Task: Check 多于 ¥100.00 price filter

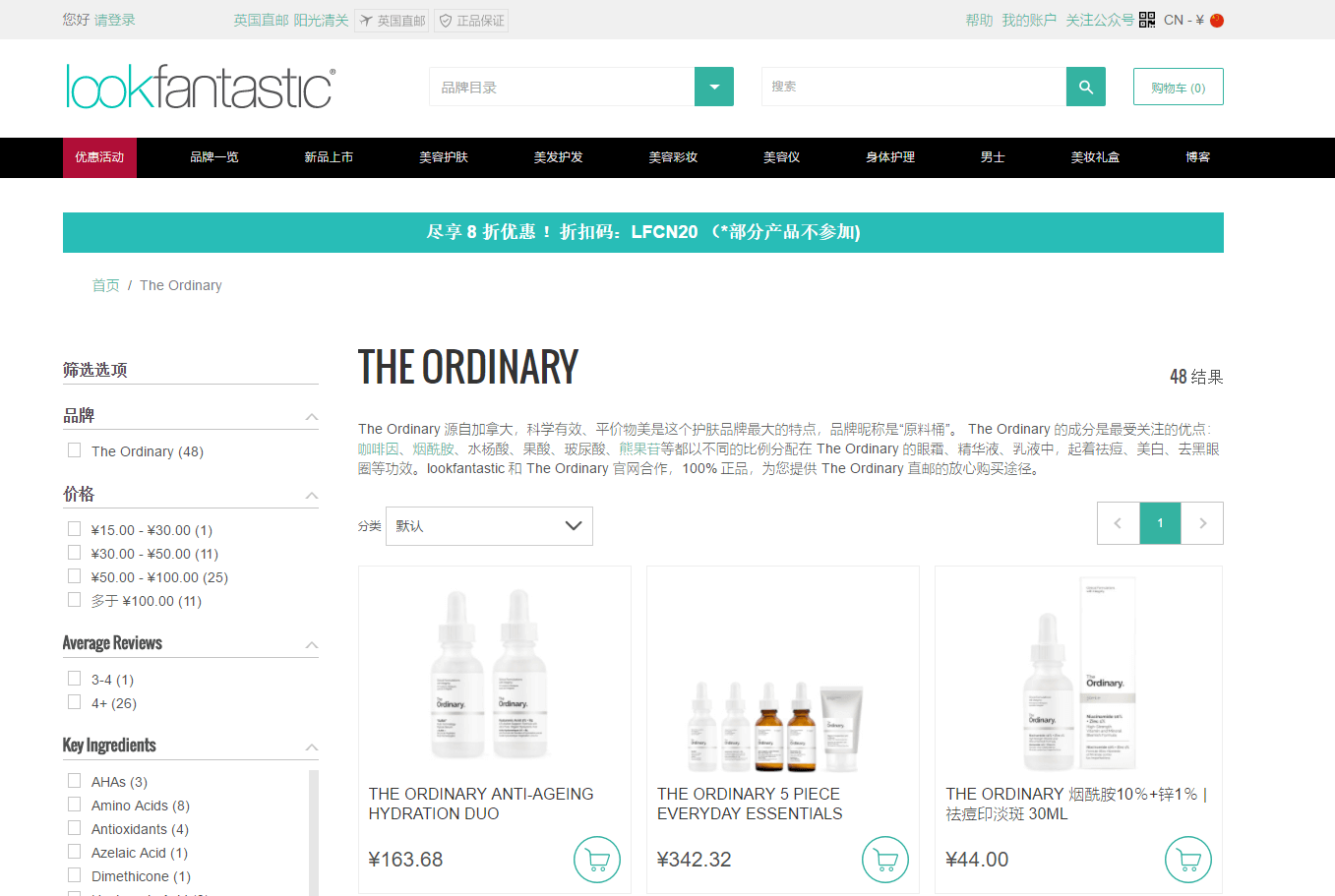Action: pyautogui.click(x=74, y=600)
